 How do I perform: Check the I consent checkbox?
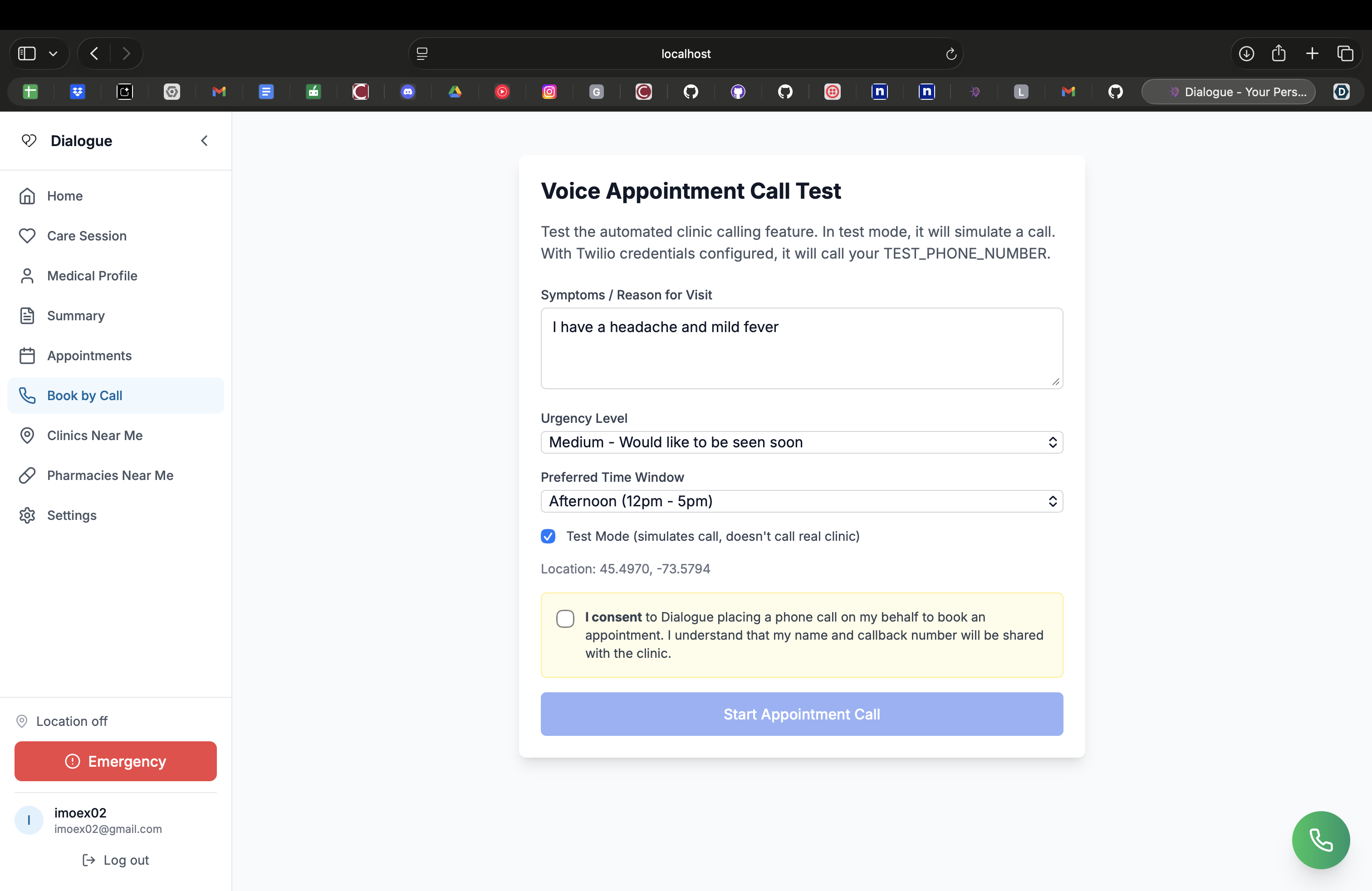(x=565, y=618)
